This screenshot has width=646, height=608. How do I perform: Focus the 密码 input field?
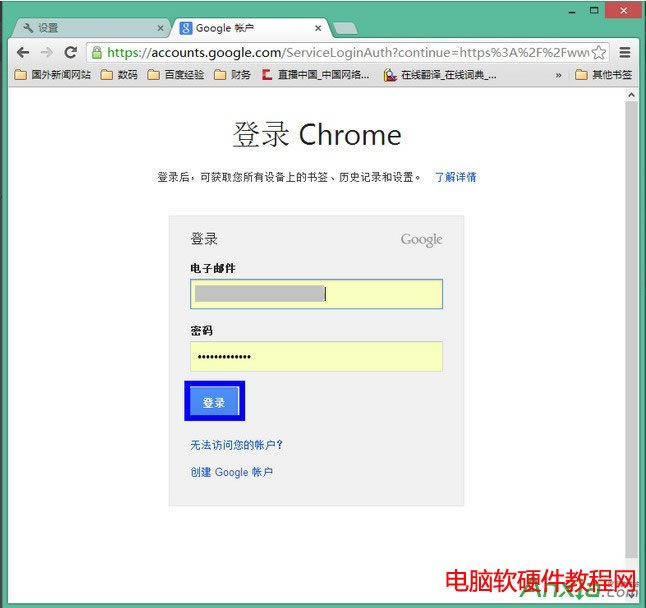tap(316, 356)
